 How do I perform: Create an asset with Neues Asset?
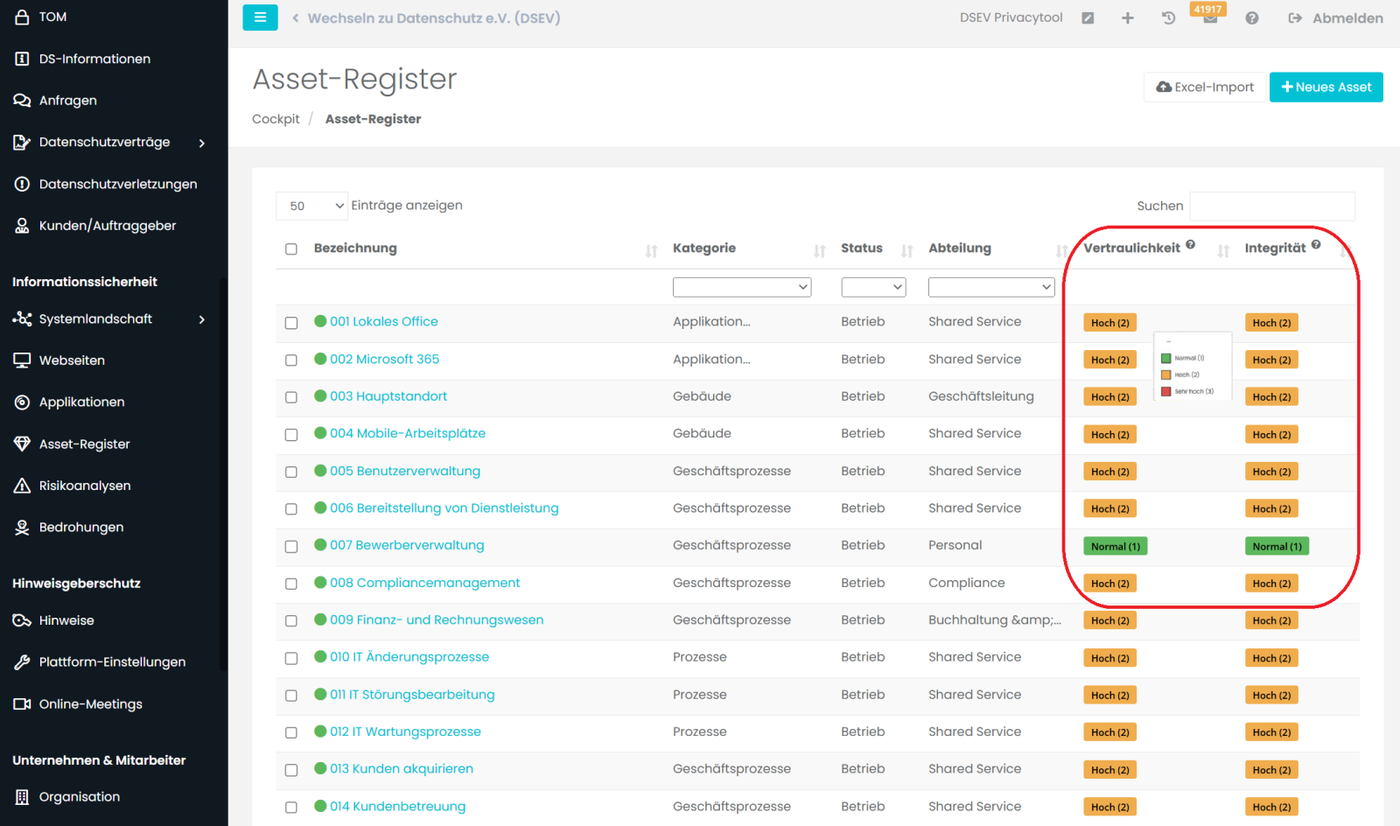[1326, 87]
